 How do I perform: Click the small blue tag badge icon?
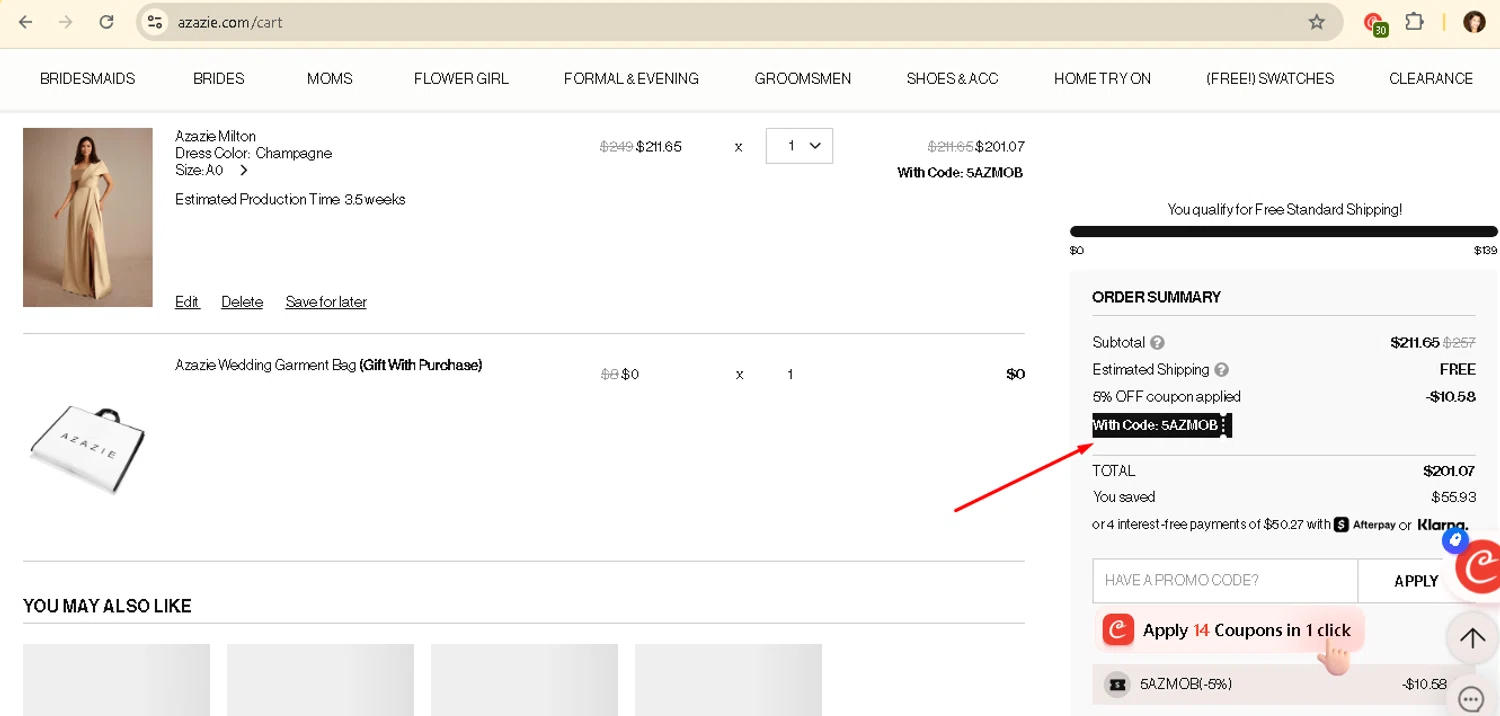point(1455,541)
